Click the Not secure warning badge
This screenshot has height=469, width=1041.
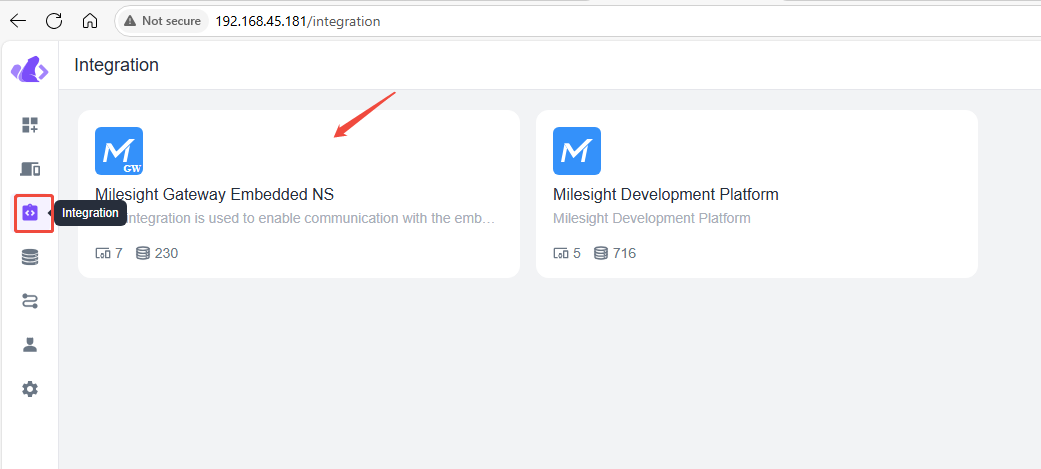(x=163, y=21)
